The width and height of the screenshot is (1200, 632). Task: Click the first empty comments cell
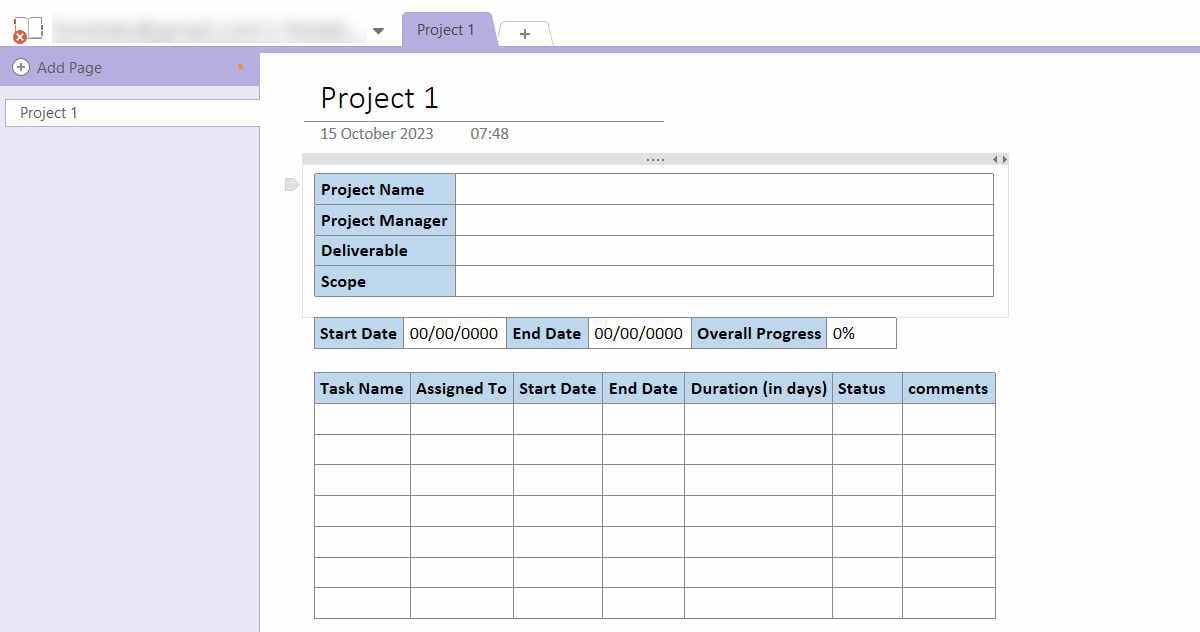click(x=948, y=419)
